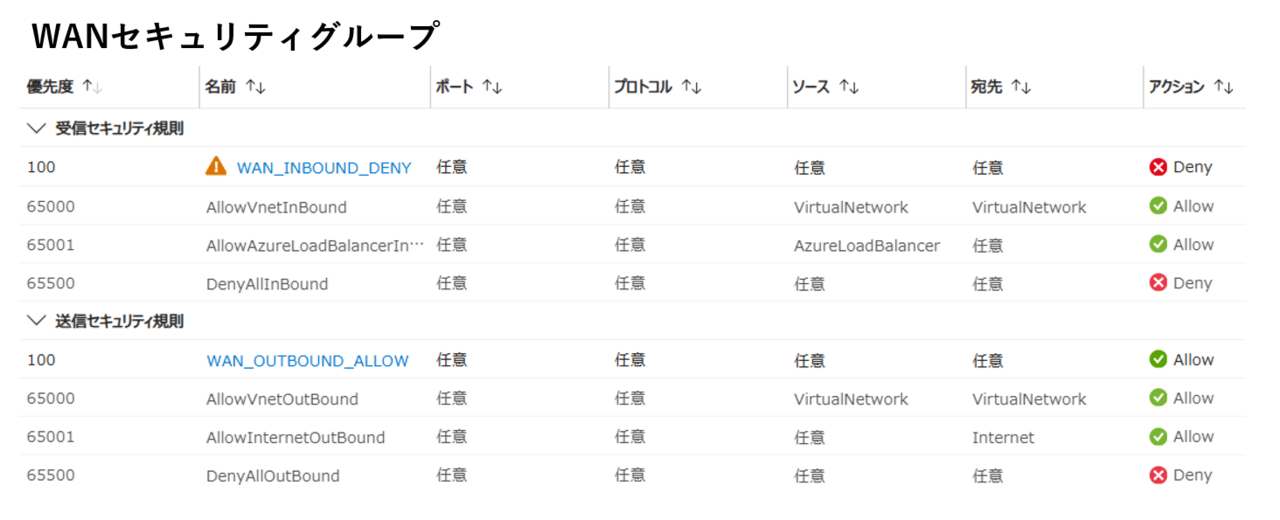Click green Allow icon in WAN_OUTBOUND_ALLOW row

tap(1158, 359)
